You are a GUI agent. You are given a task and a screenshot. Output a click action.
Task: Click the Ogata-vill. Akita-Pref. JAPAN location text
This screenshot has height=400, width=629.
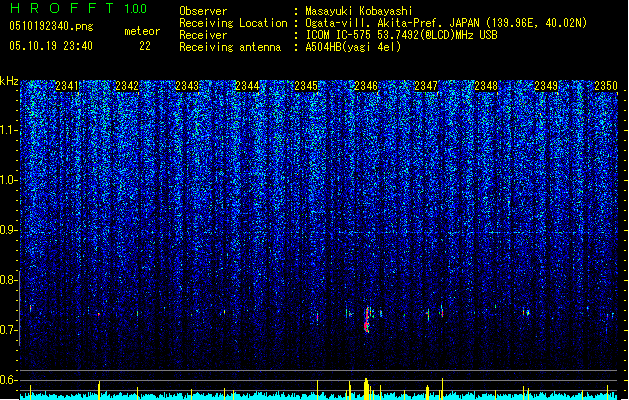392,23
